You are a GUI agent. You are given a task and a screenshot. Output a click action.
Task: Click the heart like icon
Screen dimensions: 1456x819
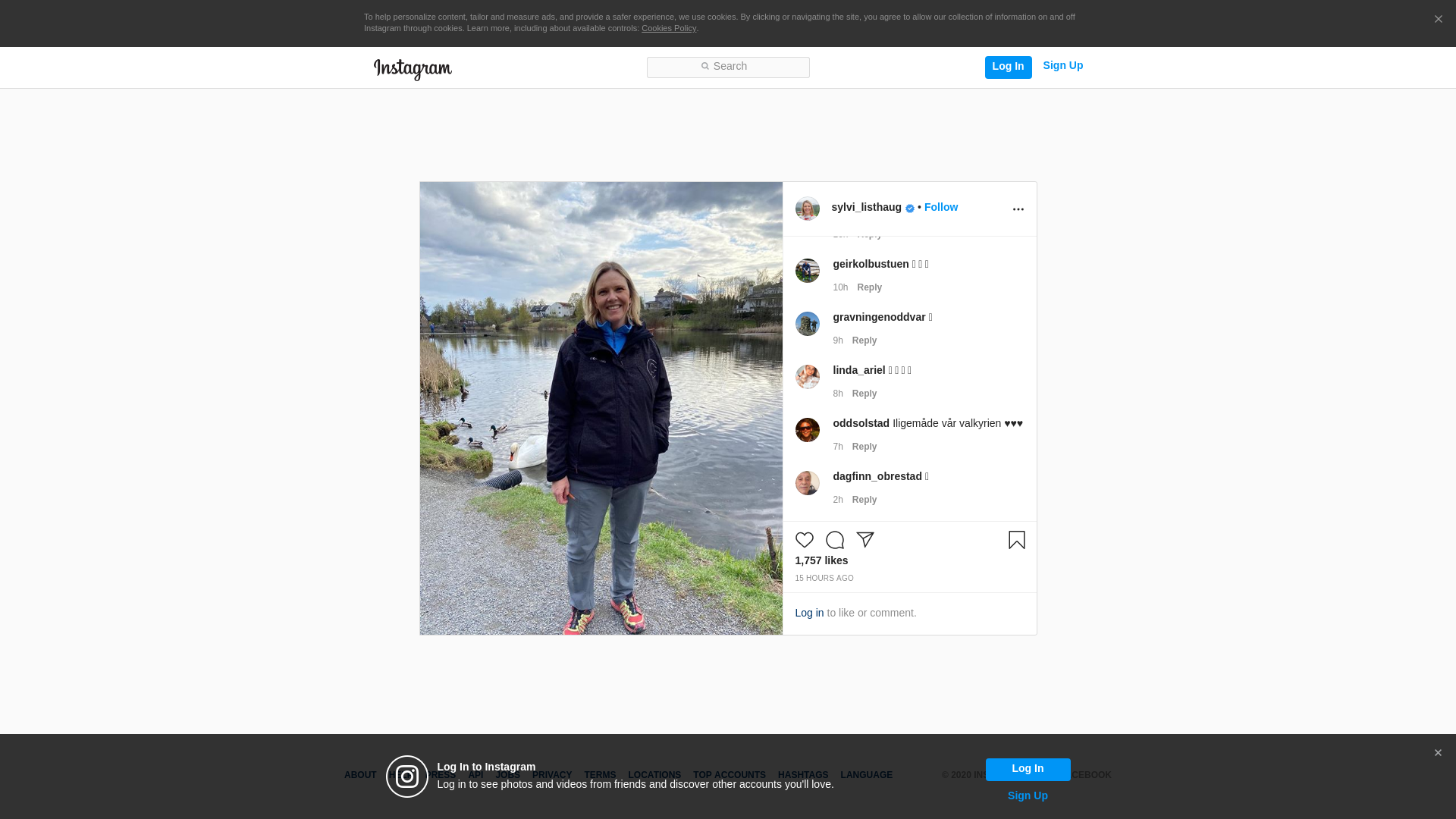(x=805, y=540)
